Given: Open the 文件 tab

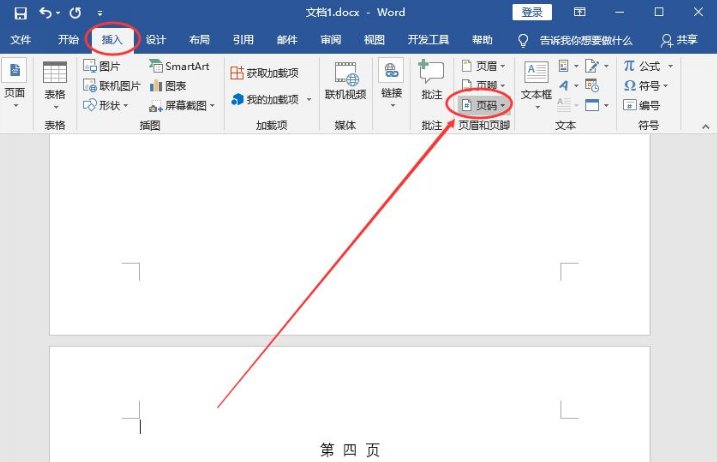Looking at the screenshot, I should [x=21, y=40].
